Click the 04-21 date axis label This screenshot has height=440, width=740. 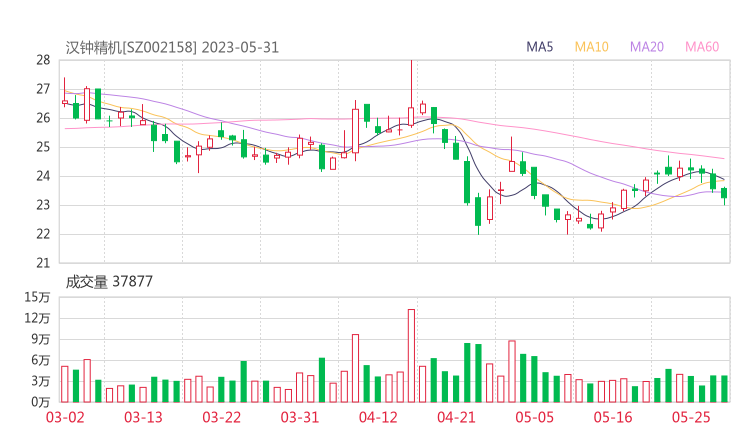tap(456, 417)
